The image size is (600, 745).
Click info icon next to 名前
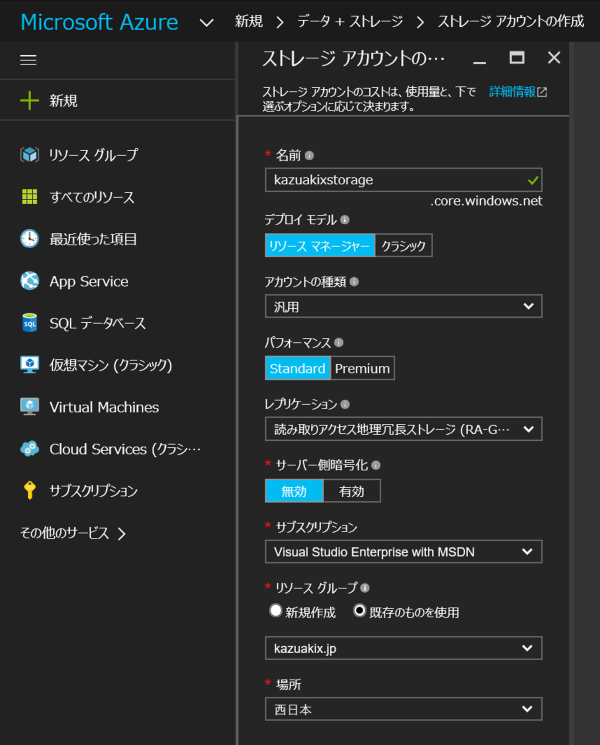tap(309, 155)
